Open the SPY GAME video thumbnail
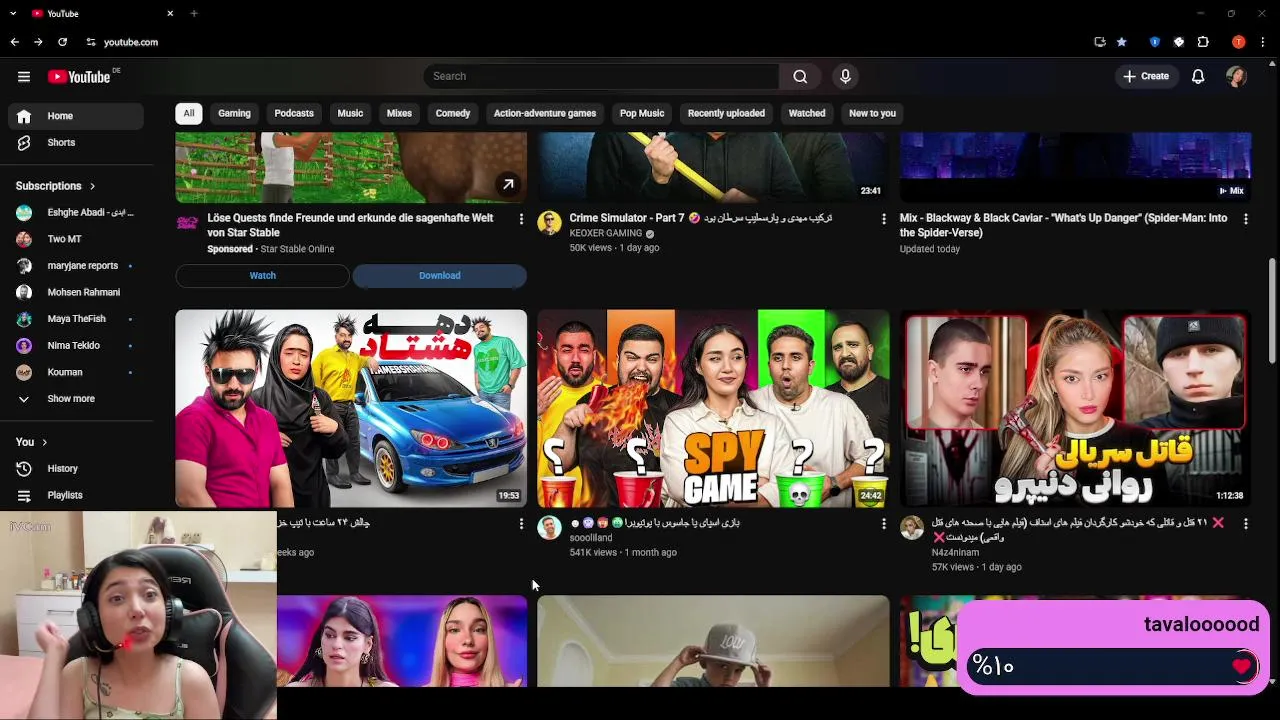Image resolution: width=1280 pixels, height=720 pixels. [713, 408]
